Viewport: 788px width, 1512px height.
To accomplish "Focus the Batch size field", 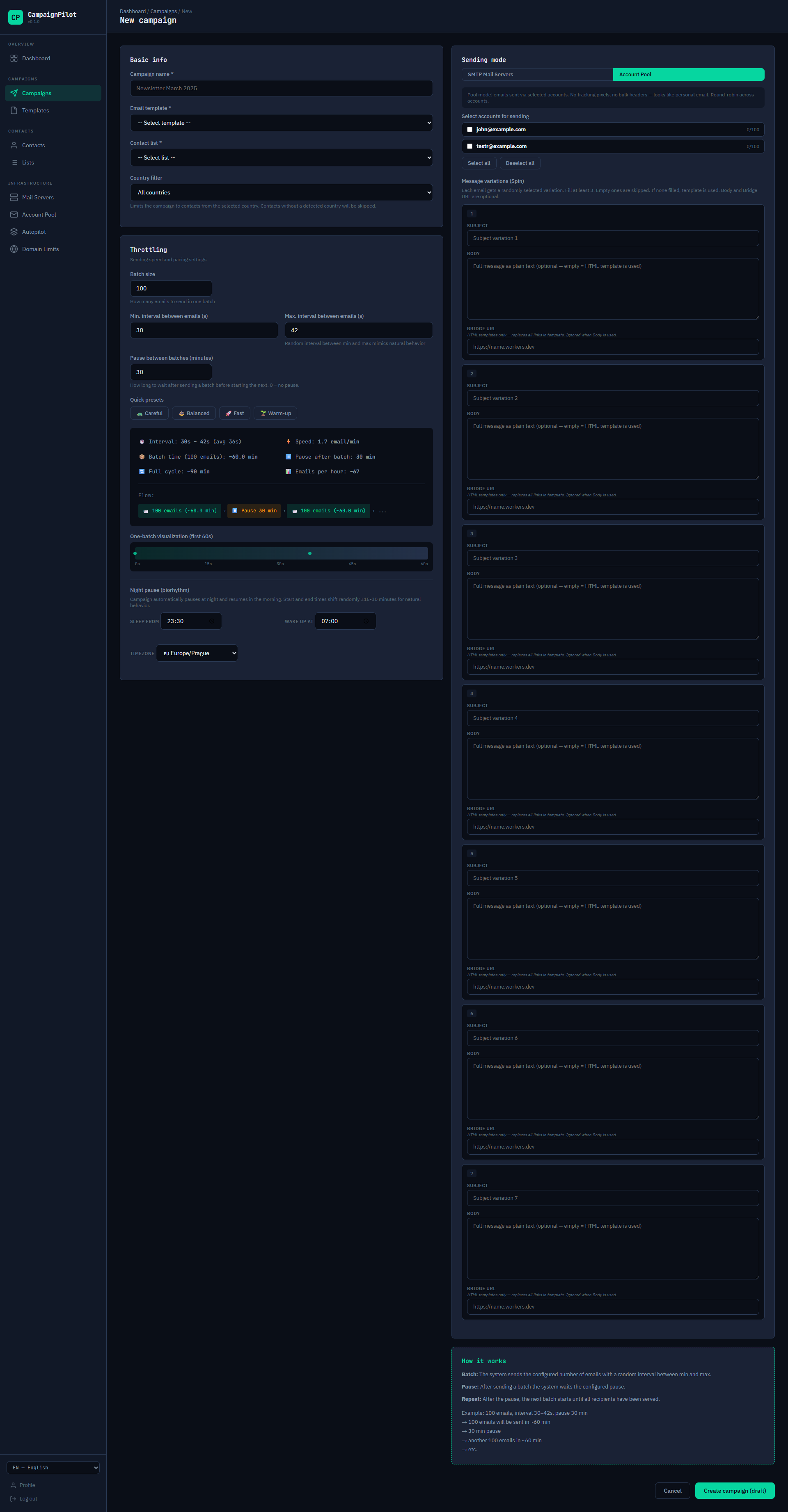I will tap(171, 288).
